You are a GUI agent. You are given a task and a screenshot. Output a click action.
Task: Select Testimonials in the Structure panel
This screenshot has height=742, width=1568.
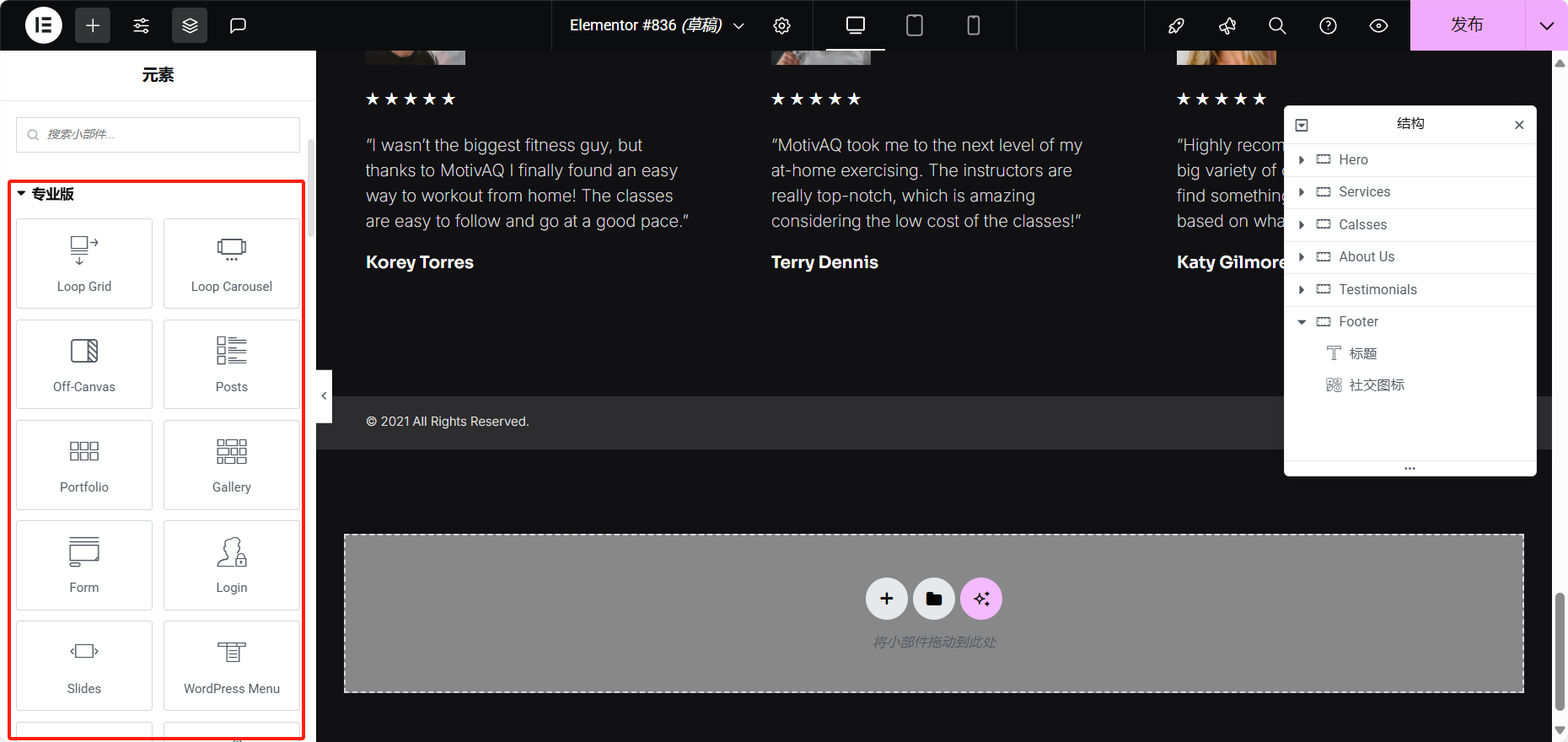1410,289
